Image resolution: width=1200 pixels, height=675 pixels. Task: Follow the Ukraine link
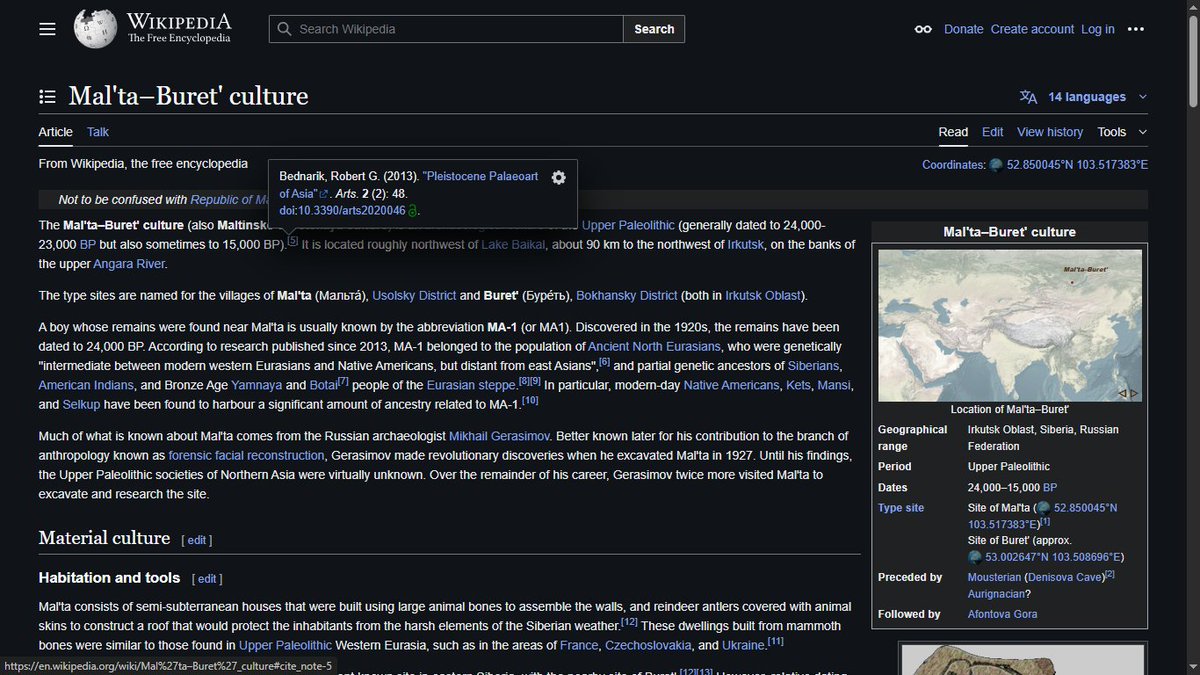742,645
